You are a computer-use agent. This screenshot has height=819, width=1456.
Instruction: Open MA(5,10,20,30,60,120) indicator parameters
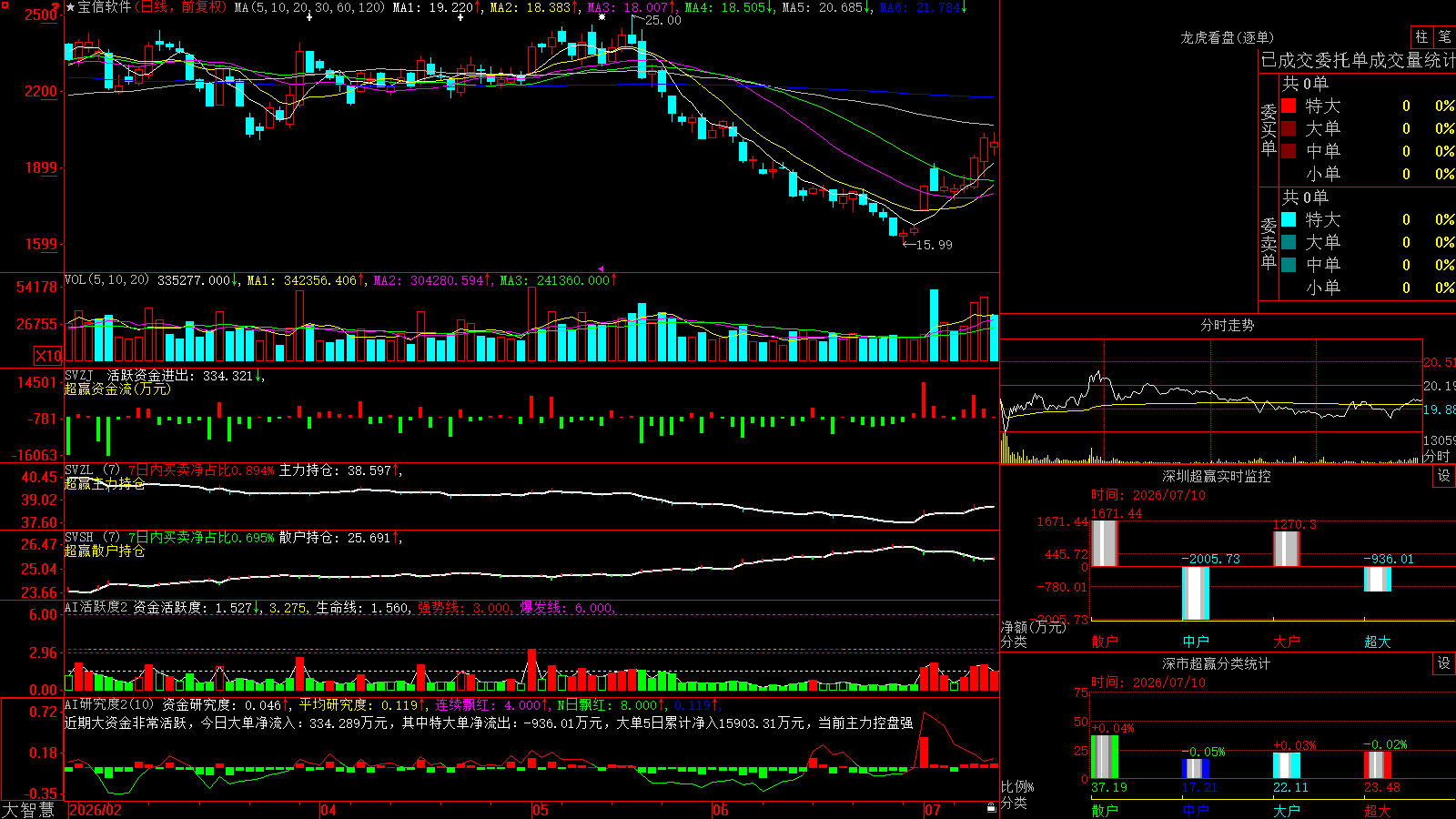pyautogui.click(x=309, y=7)
